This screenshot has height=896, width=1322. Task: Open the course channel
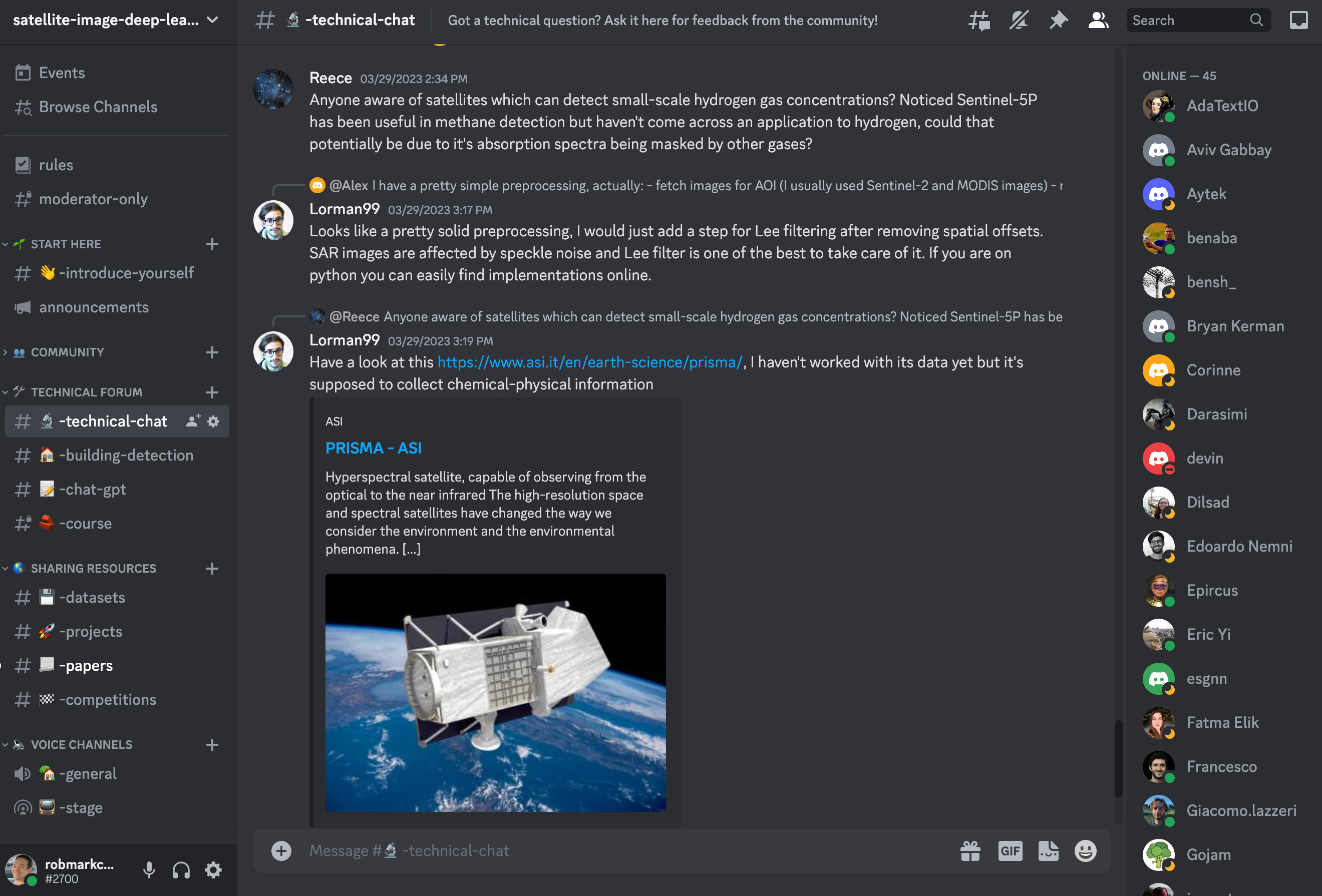click(117, 524)
